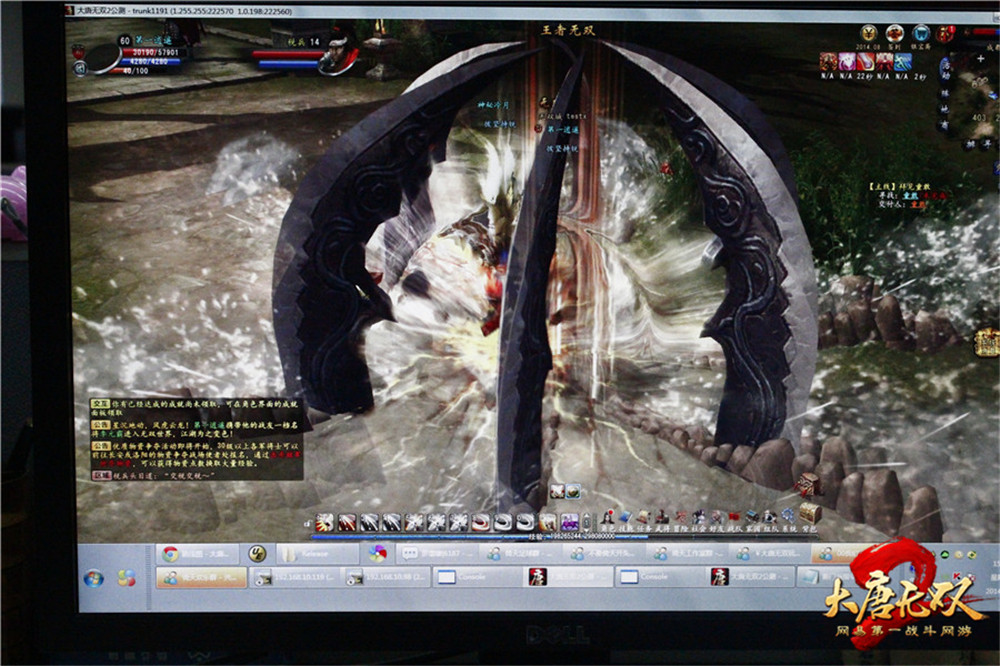This screenshot has width=1000, height=666.
Task: Open the 192.168.10.119 remote taskbar item
Action: (x=293, y=577)
